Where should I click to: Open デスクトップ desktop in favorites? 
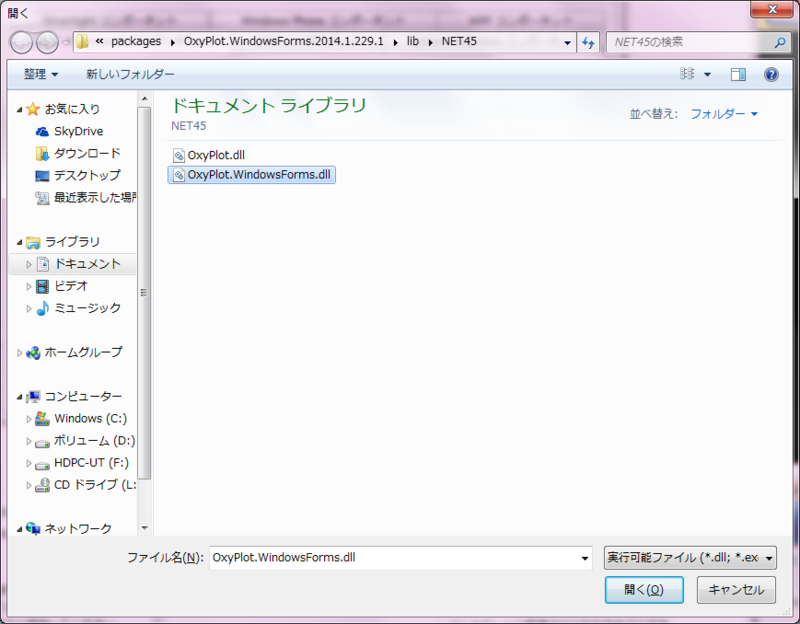(87, 175)
